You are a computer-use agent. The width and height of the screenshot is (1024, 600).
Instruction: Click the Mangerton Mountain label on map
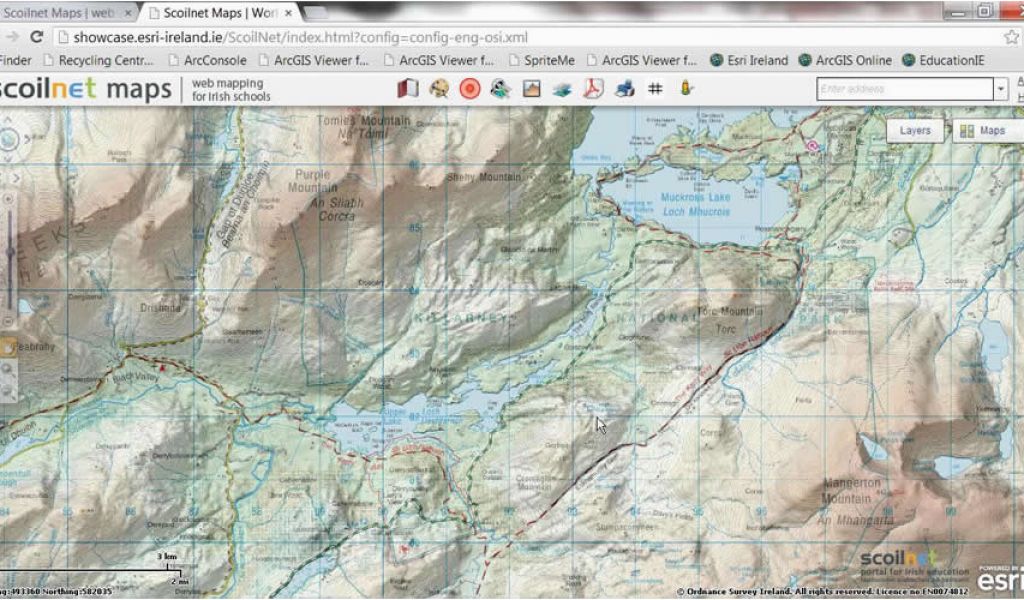tap(847, 490)
